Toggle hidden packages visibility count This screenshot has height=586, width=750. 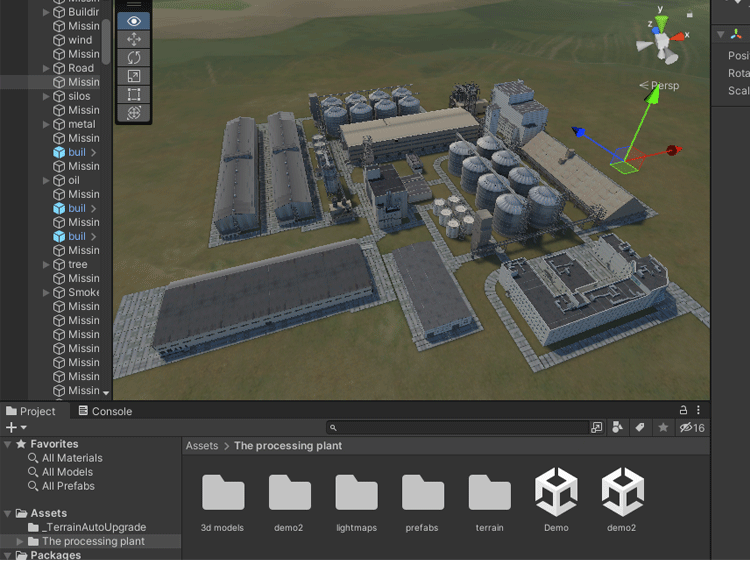point(692,428)
